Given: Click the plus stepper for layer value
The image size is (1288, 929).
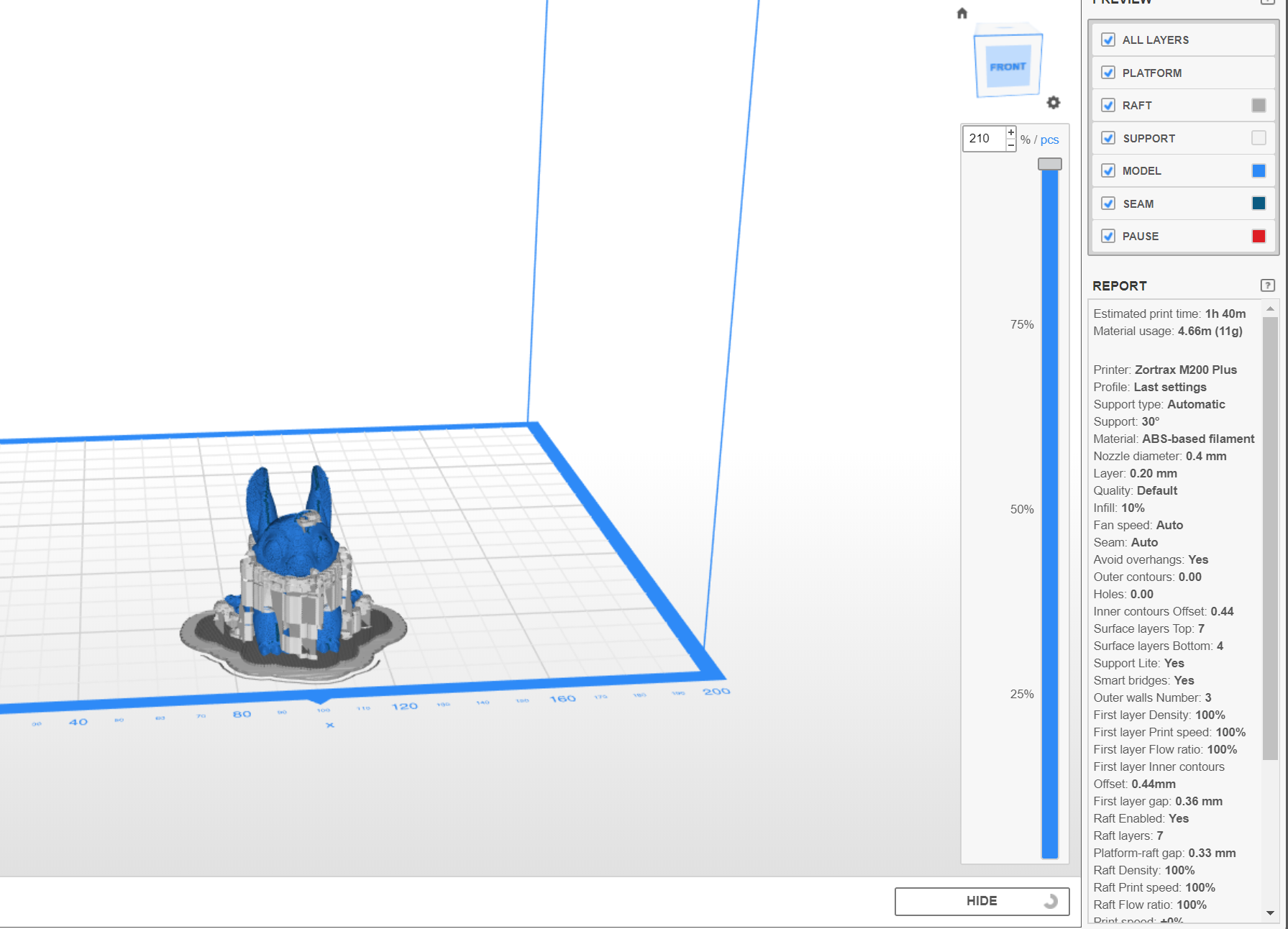Looking at the screenshot, I should (1011, 132).
